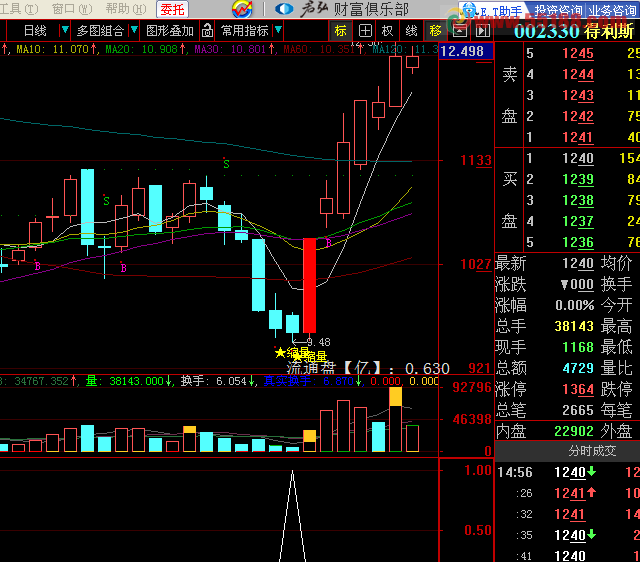
Task: Select the big solid red candlestick
Action: [x=309, y=286]
